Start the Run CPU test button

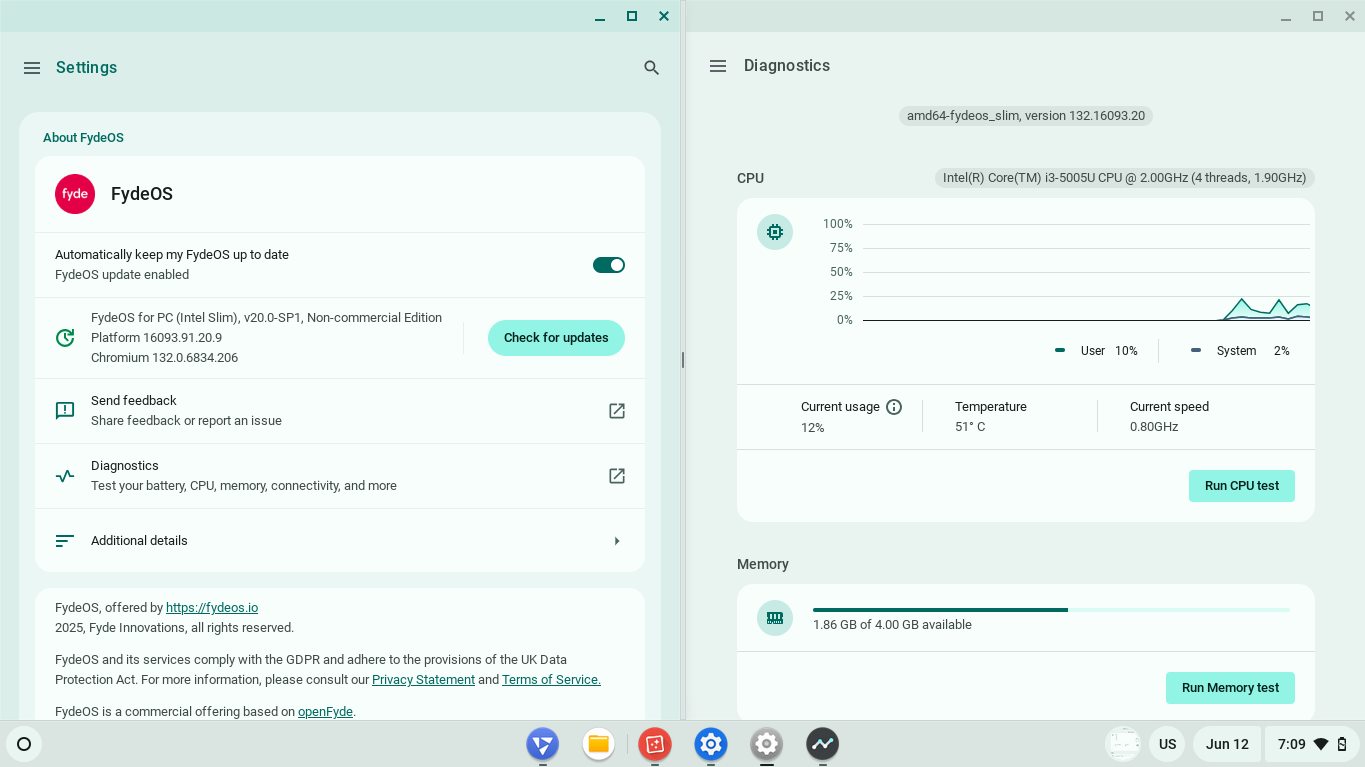pos(1241,486)
